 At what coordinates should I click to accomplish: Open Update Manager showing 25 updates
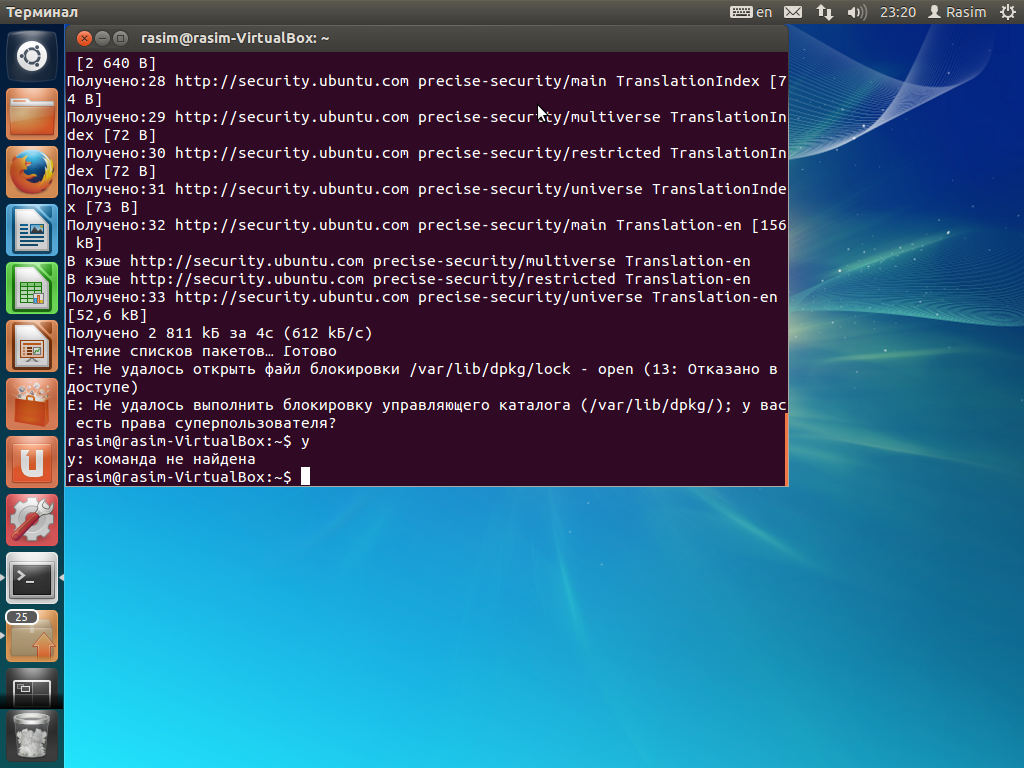(32, 636)
